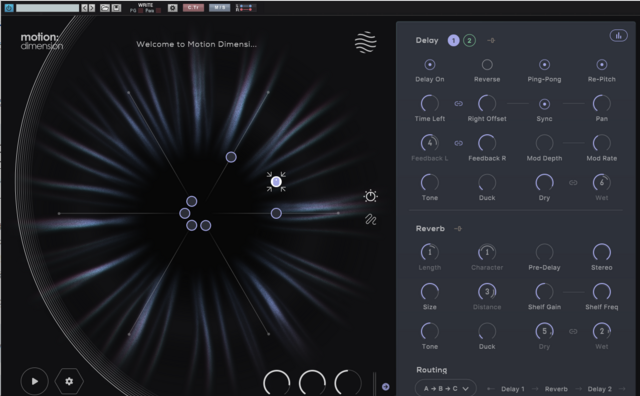Select the node on the upper-right spoke
640x396 pixels.
pos(231,157)
